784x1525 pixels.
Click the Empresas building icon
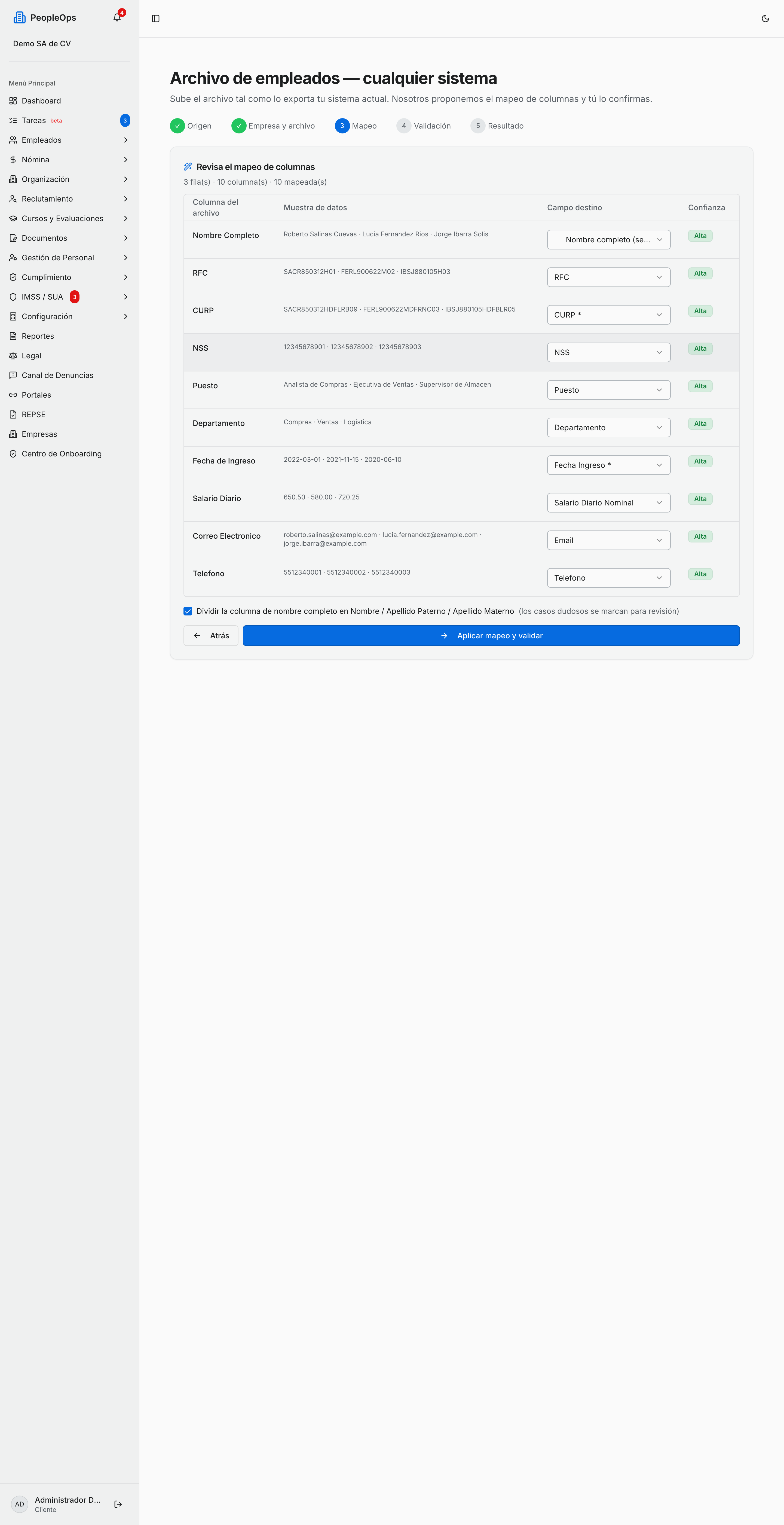pyautogui.click(x=13, y=434)
